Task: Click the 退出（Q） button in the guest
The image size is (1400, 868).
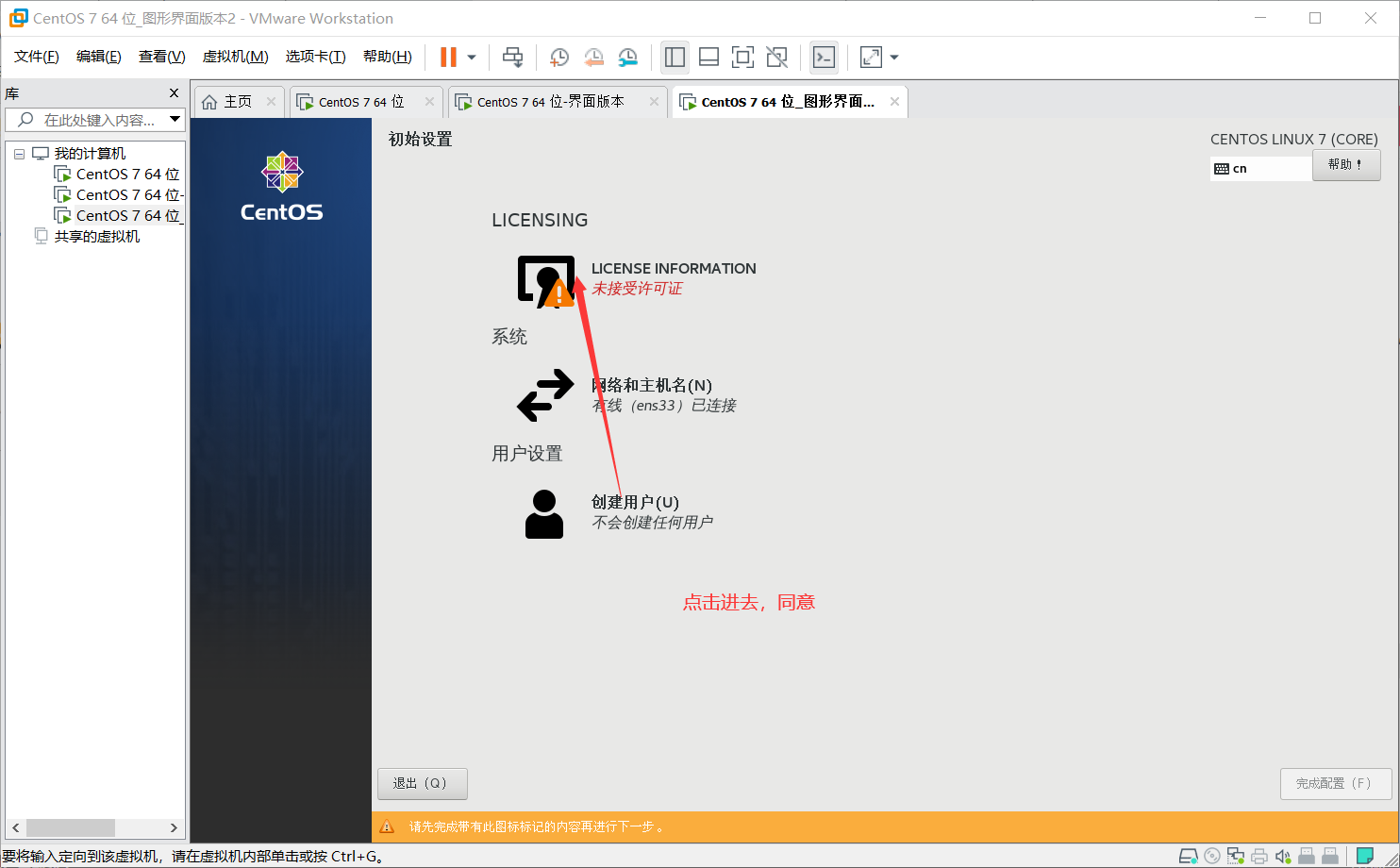Action: (x=422, y=783)
